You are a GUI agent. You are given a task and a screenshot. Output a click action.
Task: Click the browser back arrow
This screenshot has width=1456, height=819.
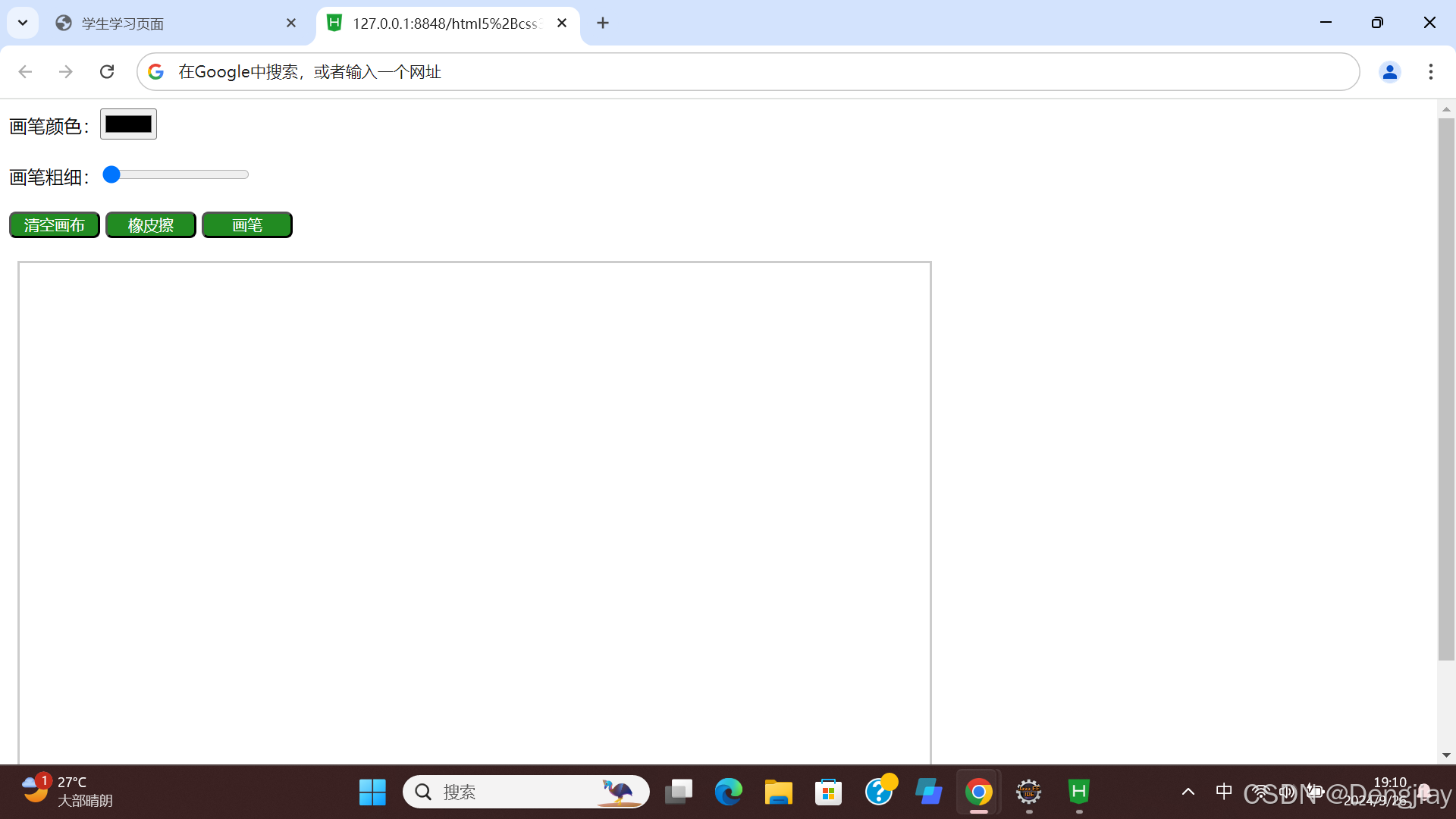pos(25,71)
